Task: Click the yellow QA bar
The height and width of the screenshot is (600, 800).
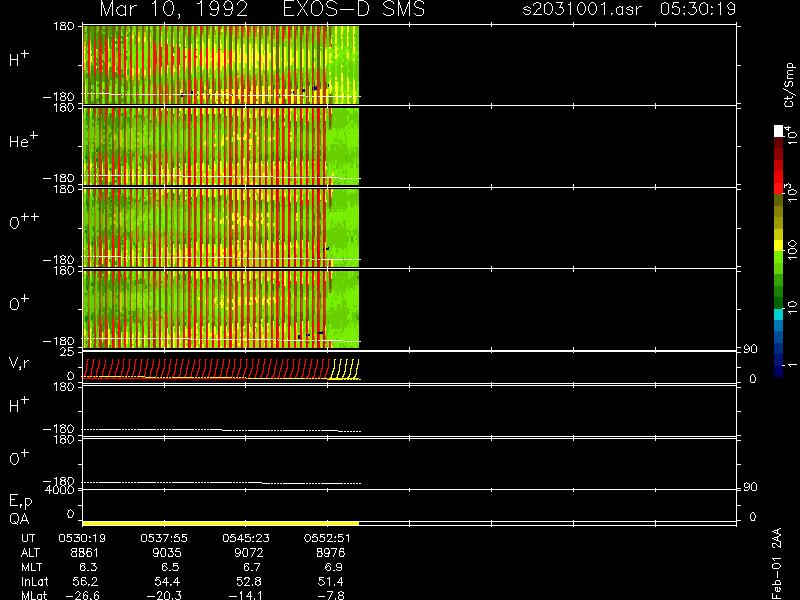Action: click(220, 523)
